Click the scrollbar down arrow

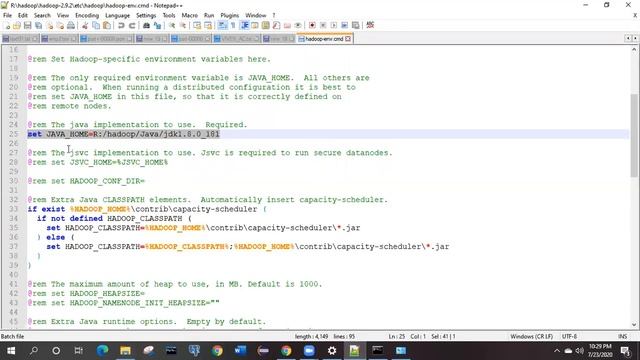click(633, 325)
